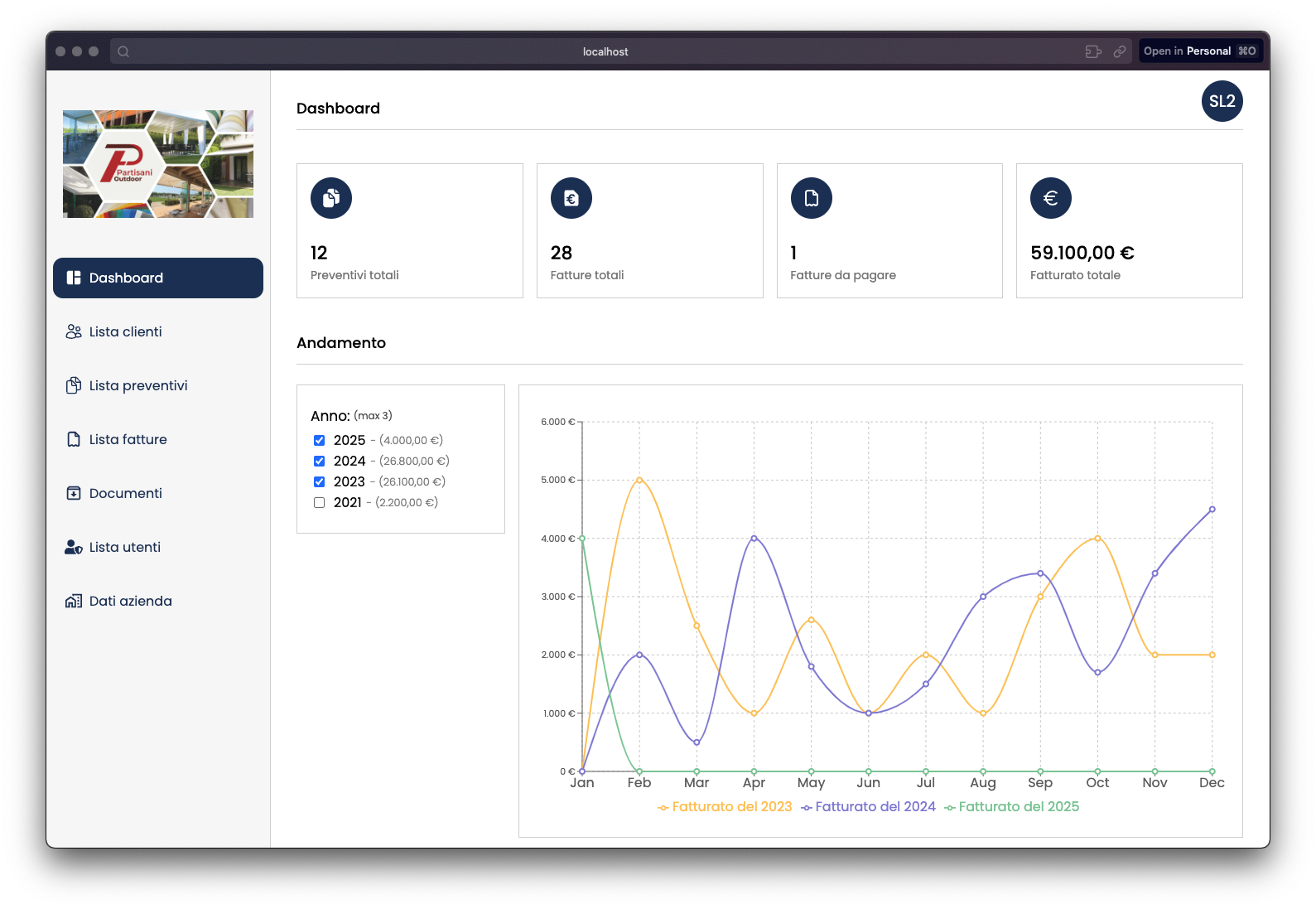Click the copy link icon in address bar
1316x909 pixels.
tap(1120, 51)
